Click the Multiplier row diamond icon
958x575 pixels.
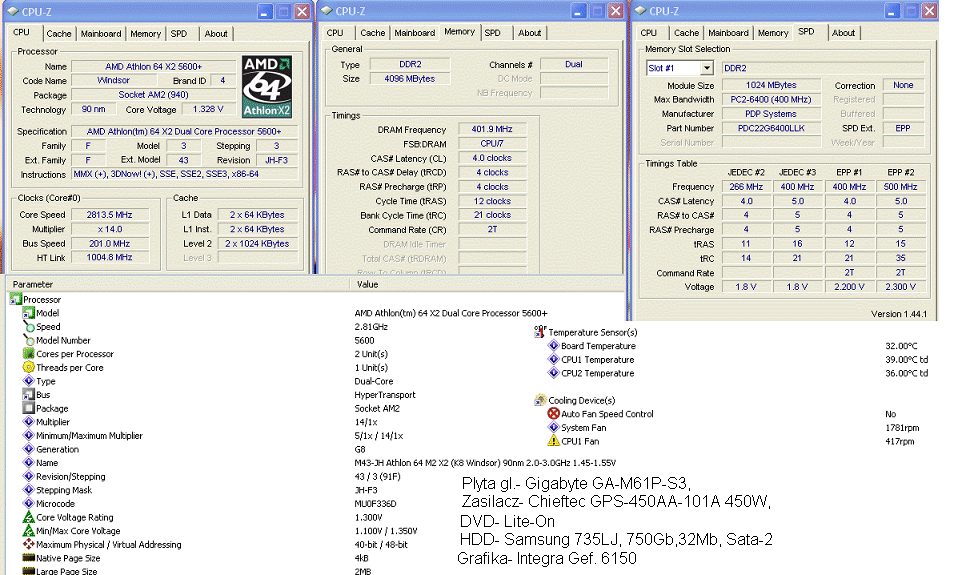tap(28, 422)
